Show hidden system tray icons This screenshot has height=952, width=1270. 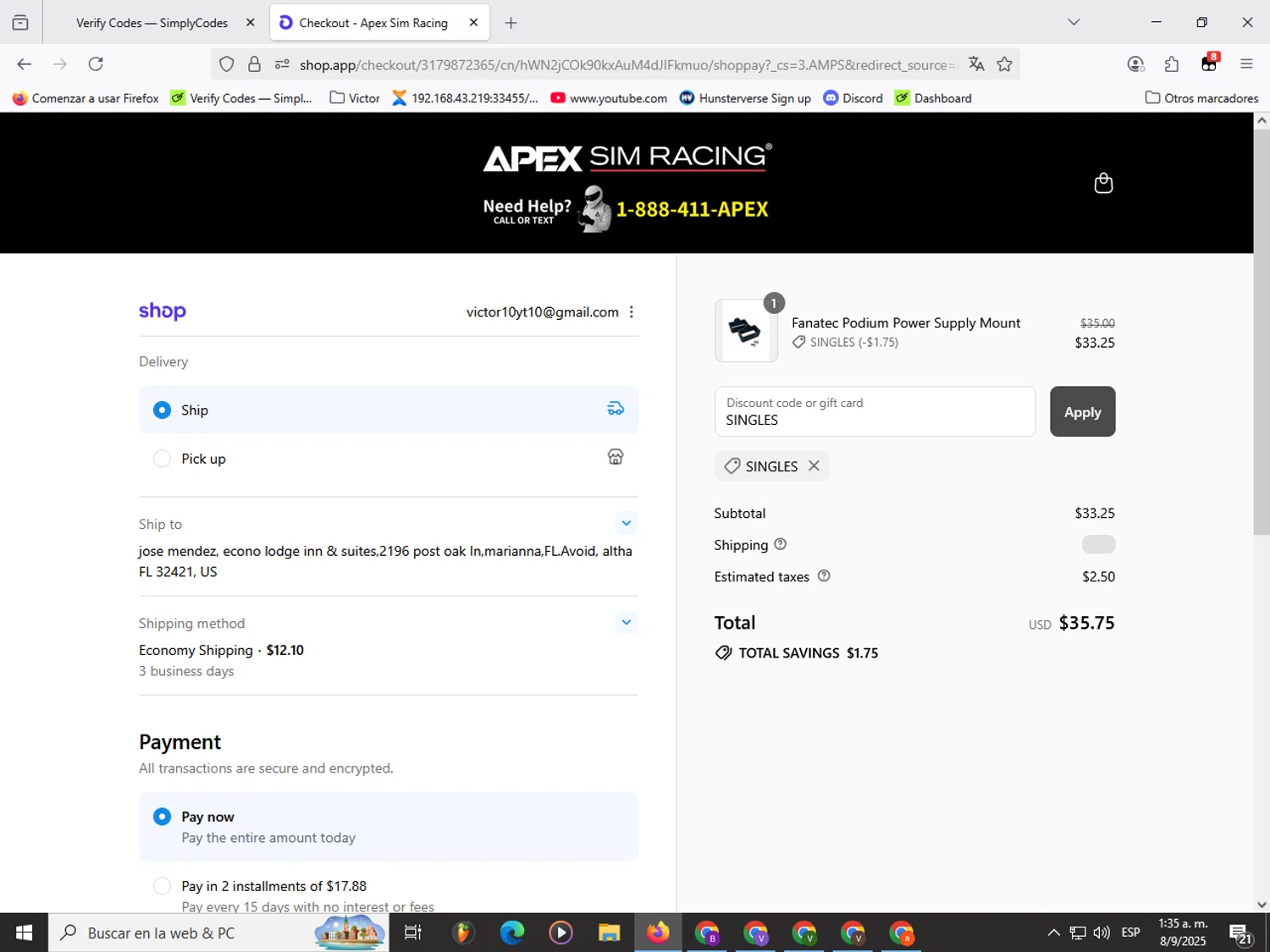point(1053,933)
